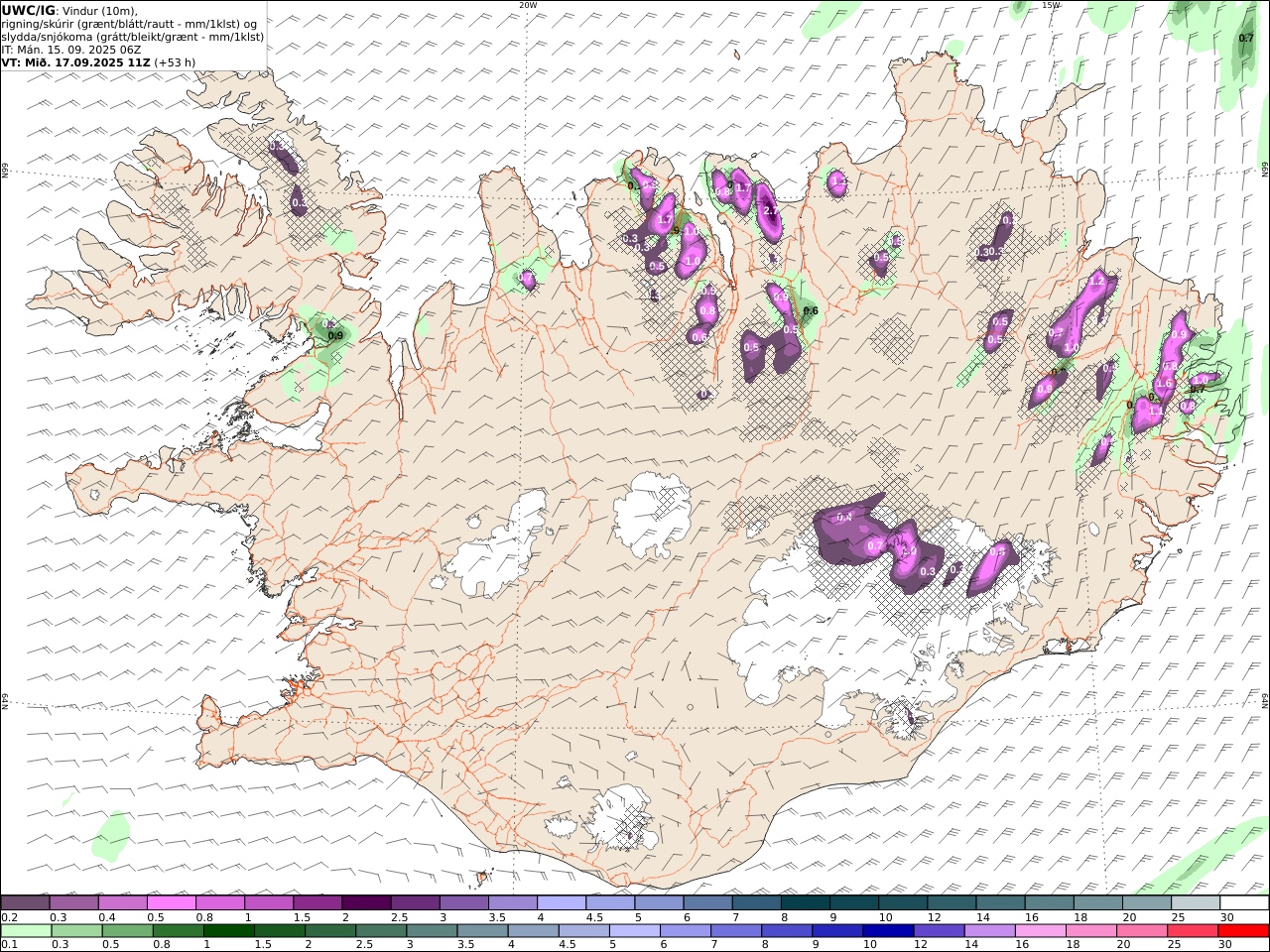Image resolution: width=1270 pixels, height=952 pixels.
Task: Click the 'VT: Mið. 17.09.2025 11Z' valid time
Action: point(75,62)
